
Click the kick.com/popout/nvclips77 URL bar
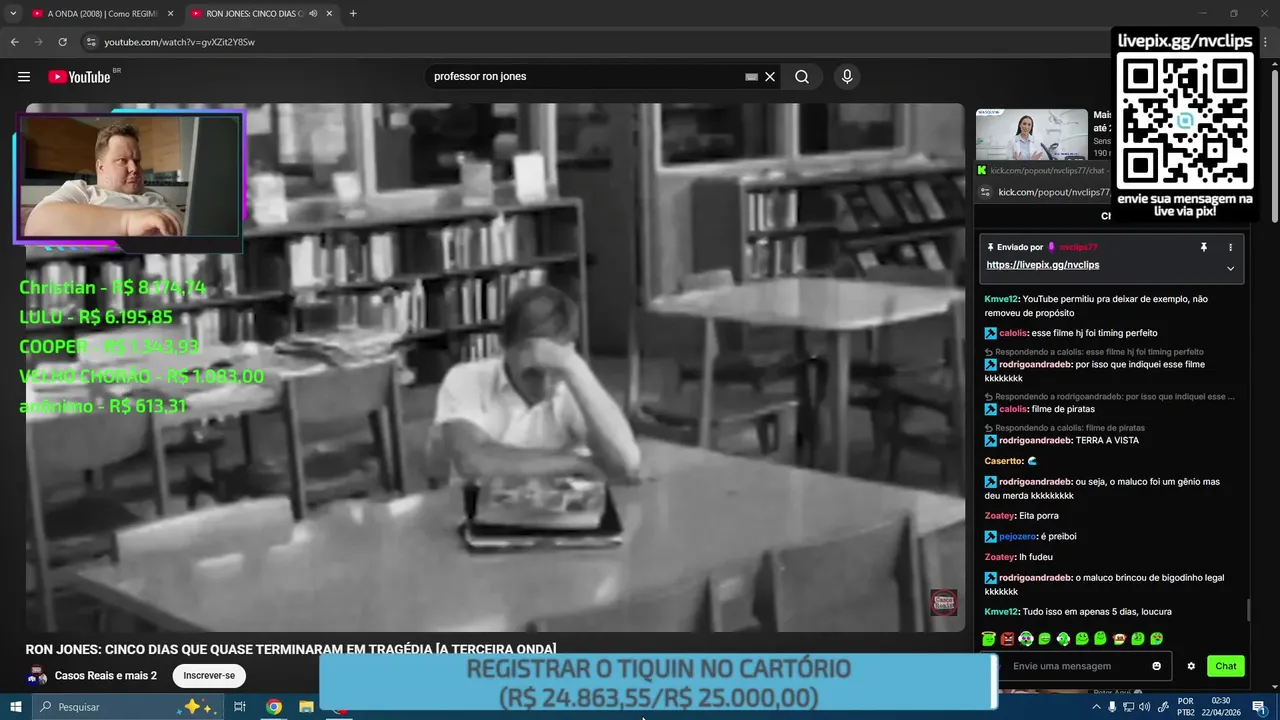(x=1054, y=192)
